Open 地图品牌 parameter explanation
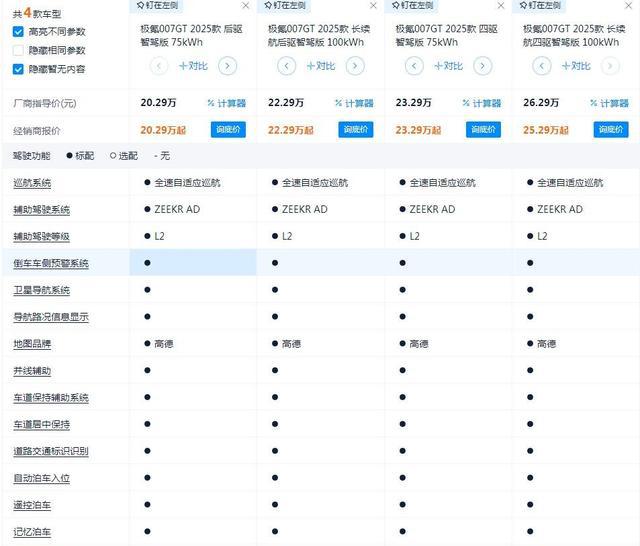The image size is (640, 546). [32, 344]
